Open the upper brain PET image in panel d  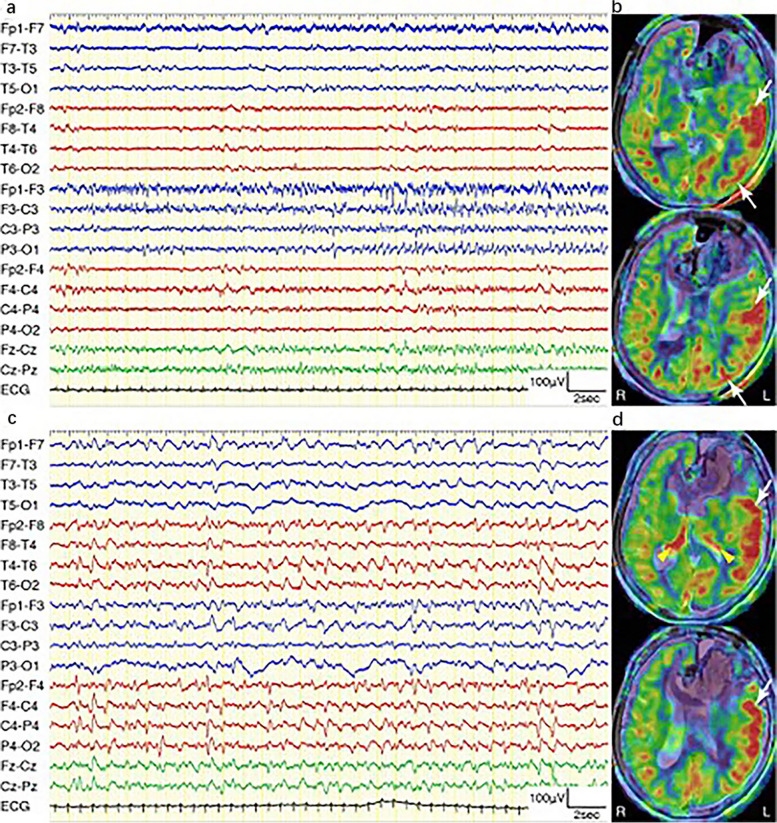(x=693, y=526)
